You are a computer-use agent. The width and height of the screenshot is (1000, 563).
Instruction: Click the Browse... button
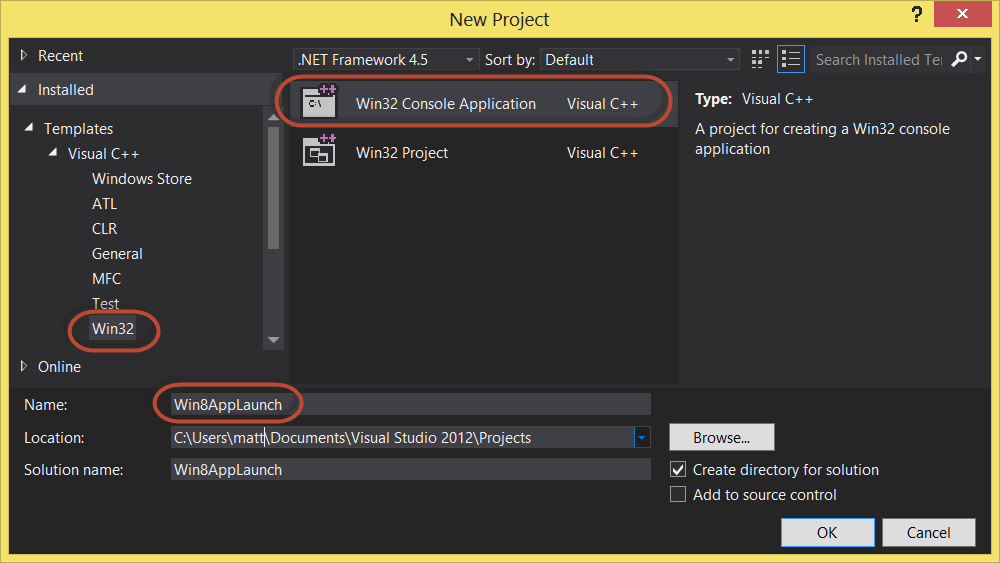(x=721, y=437)
